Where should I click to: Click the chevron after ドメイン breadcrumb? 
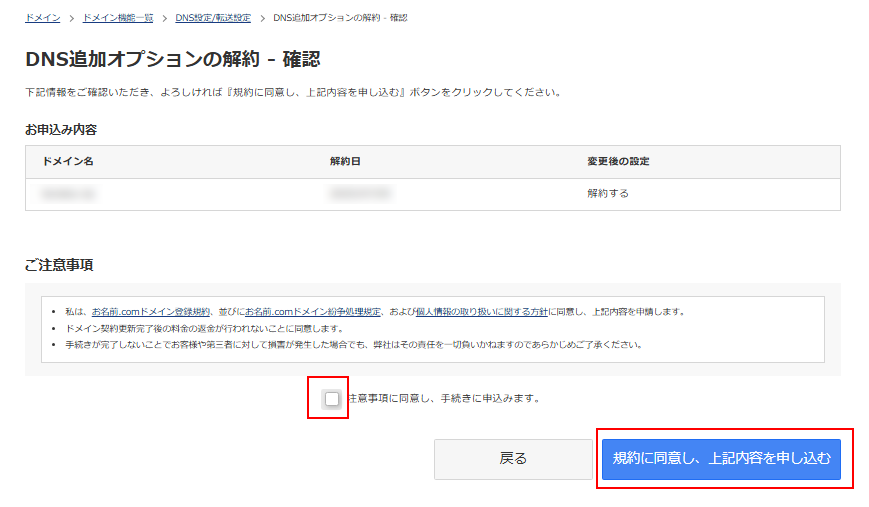(x=72, y=18)
